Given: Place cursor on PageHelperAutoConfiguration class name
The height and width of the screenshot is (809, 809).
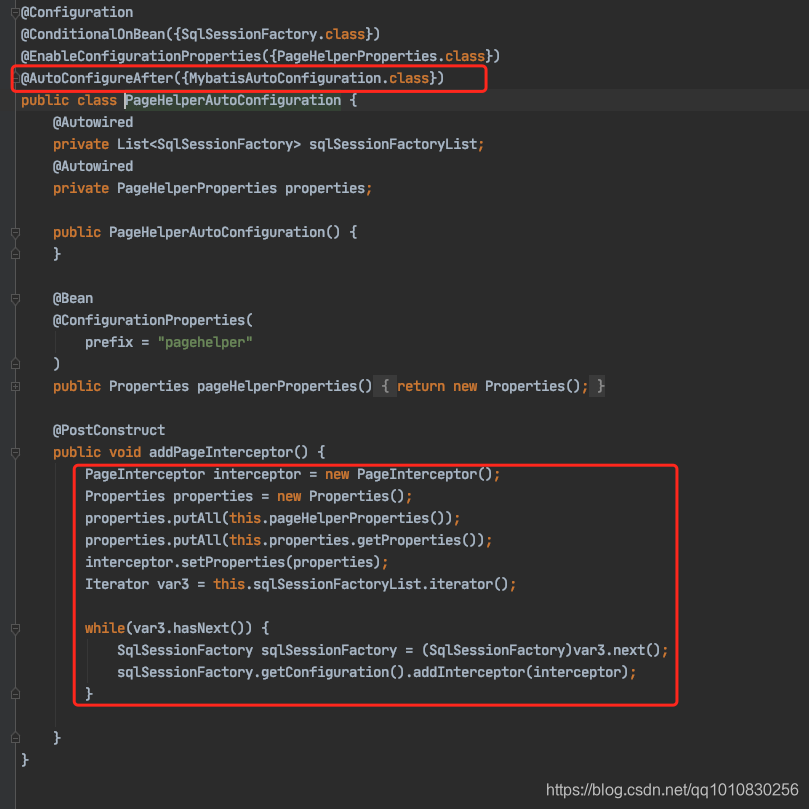Looking at the screenshot, I should pyautogui.click(x=232, y=100).
